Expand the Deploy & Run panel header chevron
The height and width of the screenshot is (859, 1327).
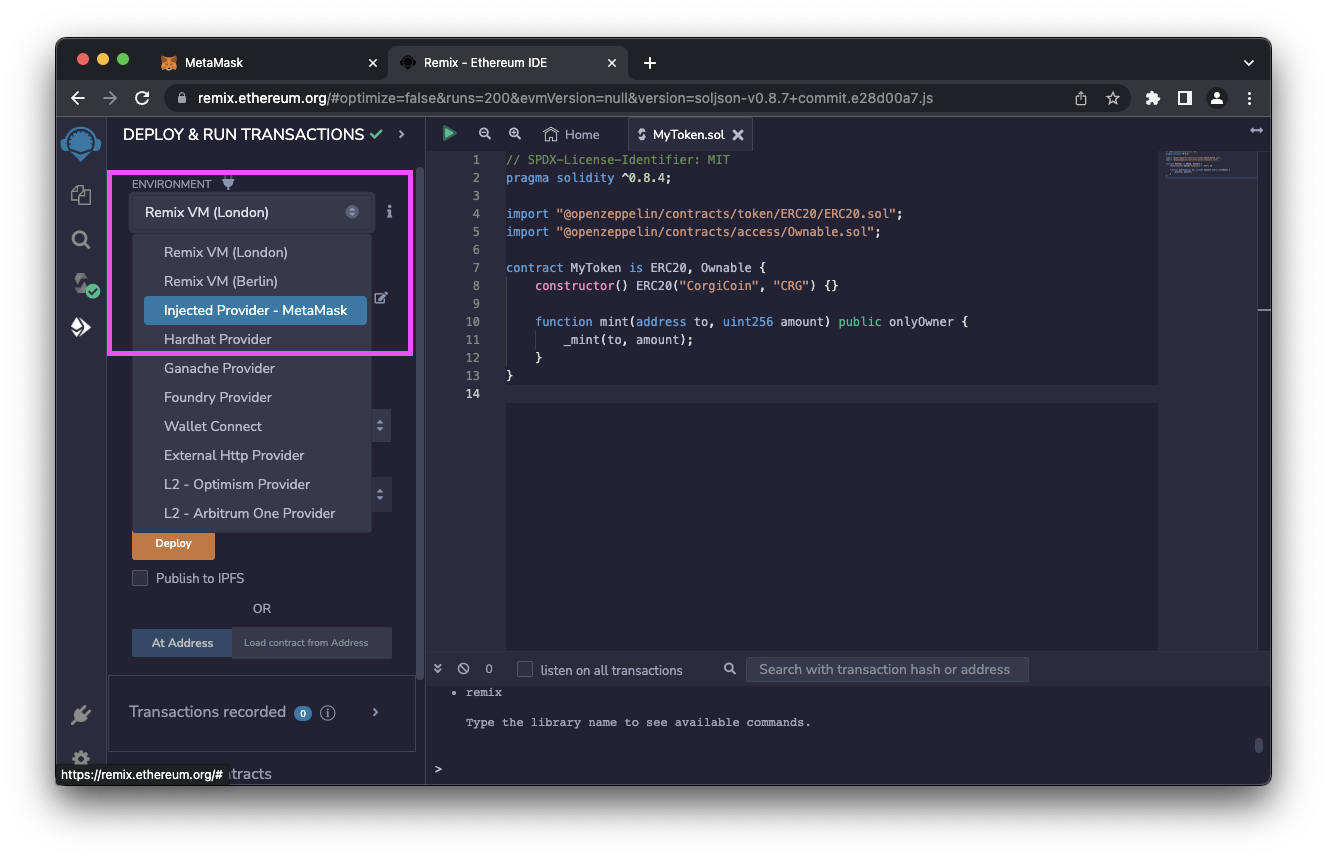point(402,134)
